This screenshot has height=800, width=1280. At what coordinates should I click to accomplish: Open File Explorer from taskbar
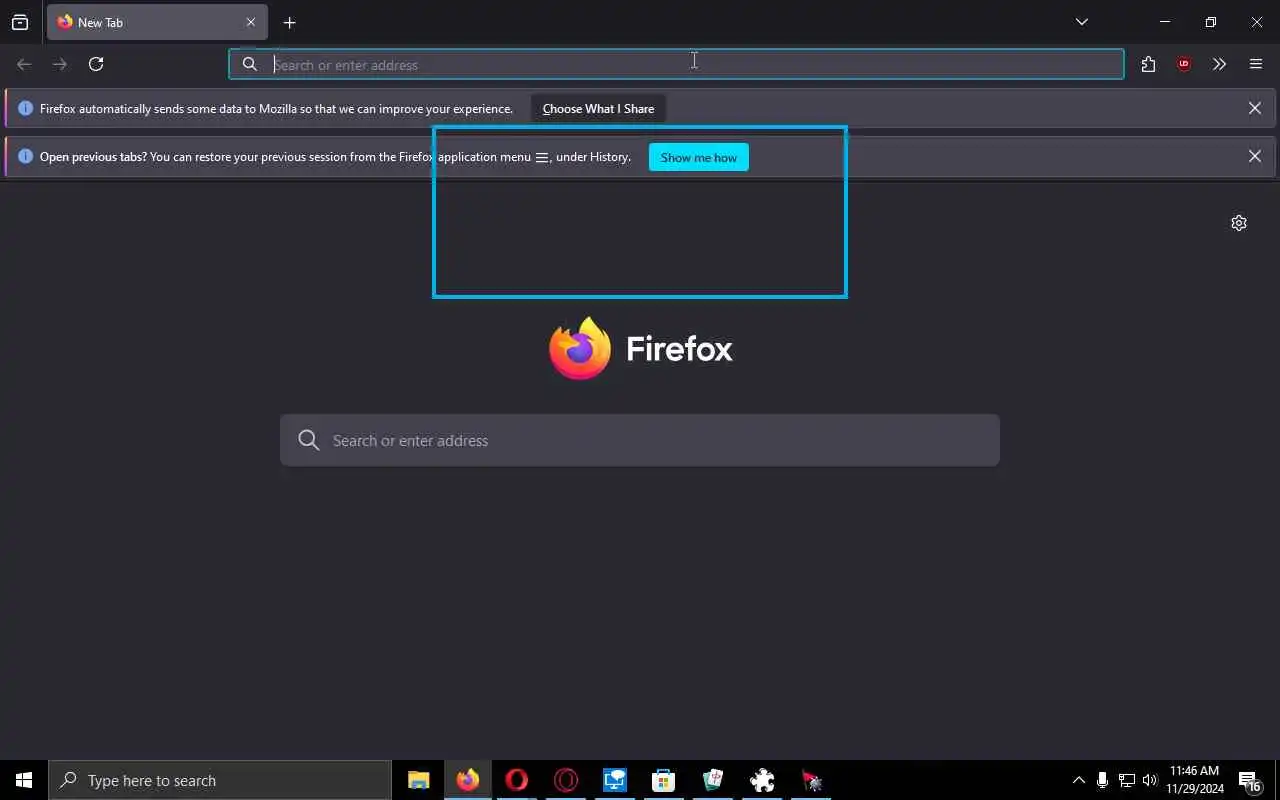[418, 780]
